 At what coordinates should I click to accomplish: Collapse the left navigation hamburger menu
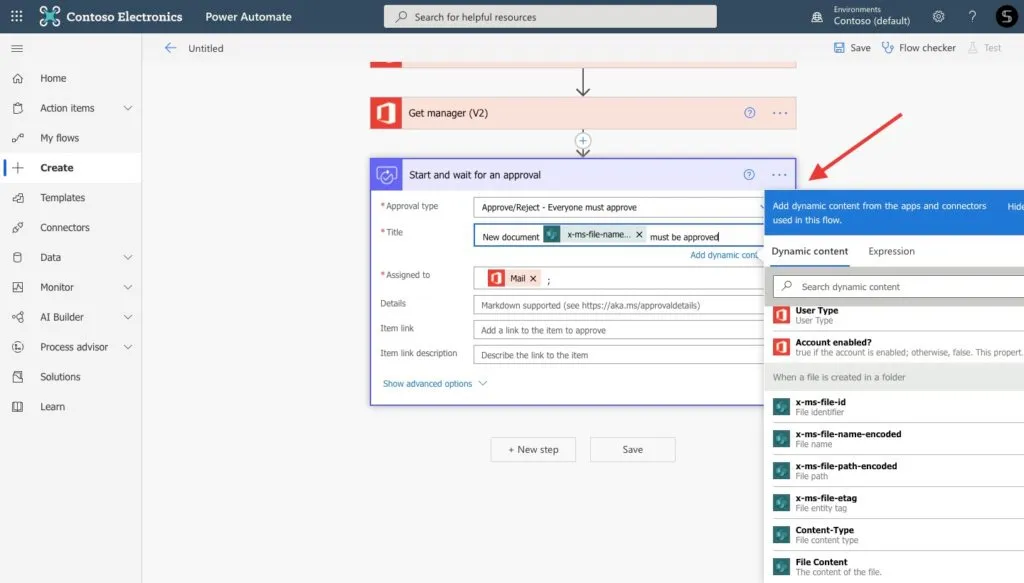tap(17, 48)
